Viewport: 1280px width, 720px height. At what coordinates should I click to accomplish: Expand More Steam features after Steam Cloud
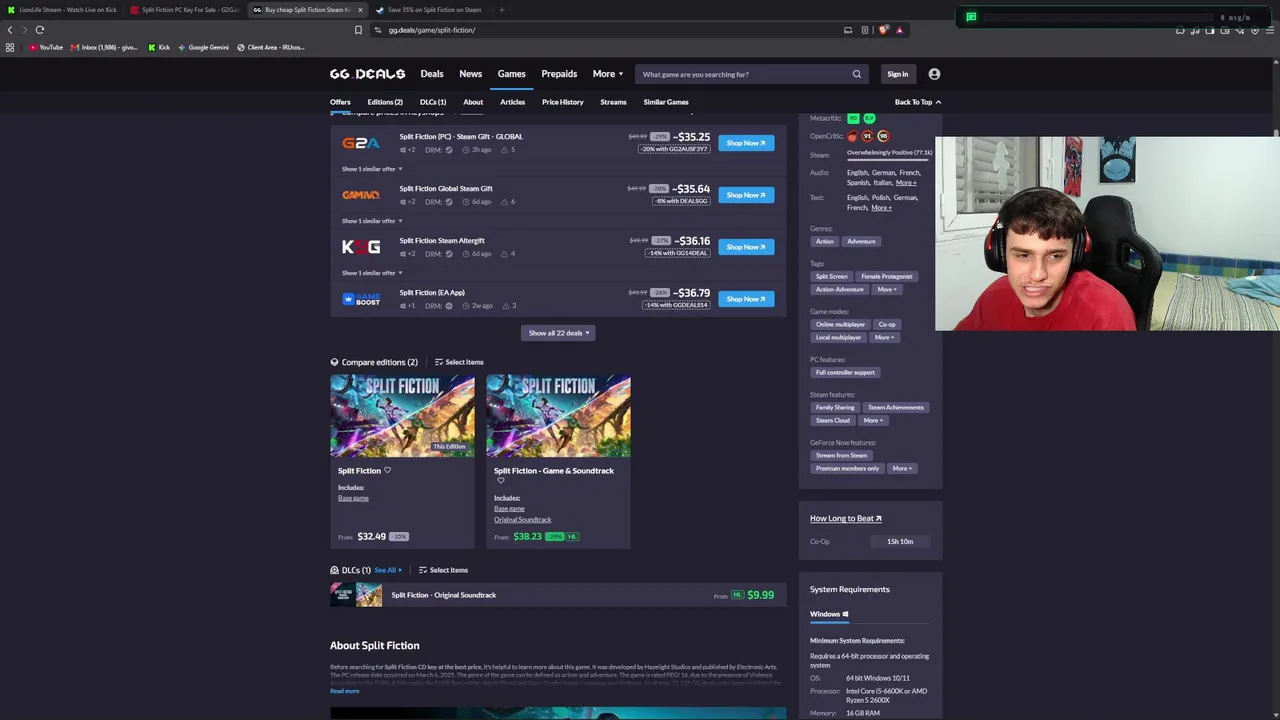coord(873,421)
